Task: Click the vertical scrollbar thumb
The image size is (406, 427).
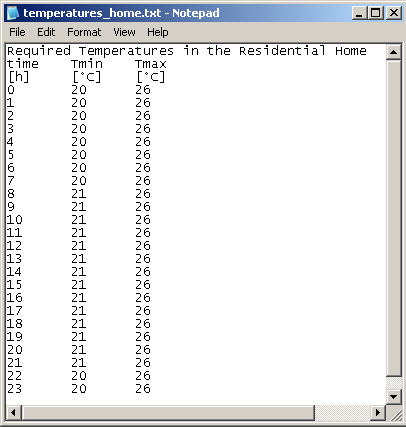Action: click(394, 218)
